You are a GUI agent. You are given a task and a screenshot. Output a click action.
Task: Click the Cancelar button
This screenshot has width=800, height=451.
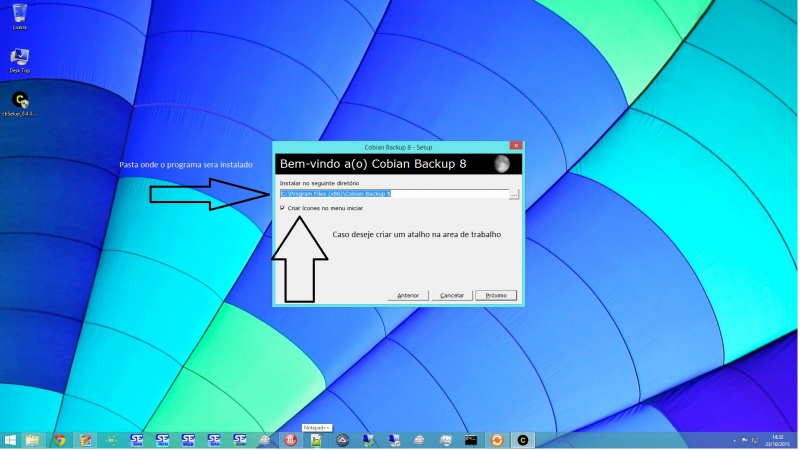(x=452, y=295)
